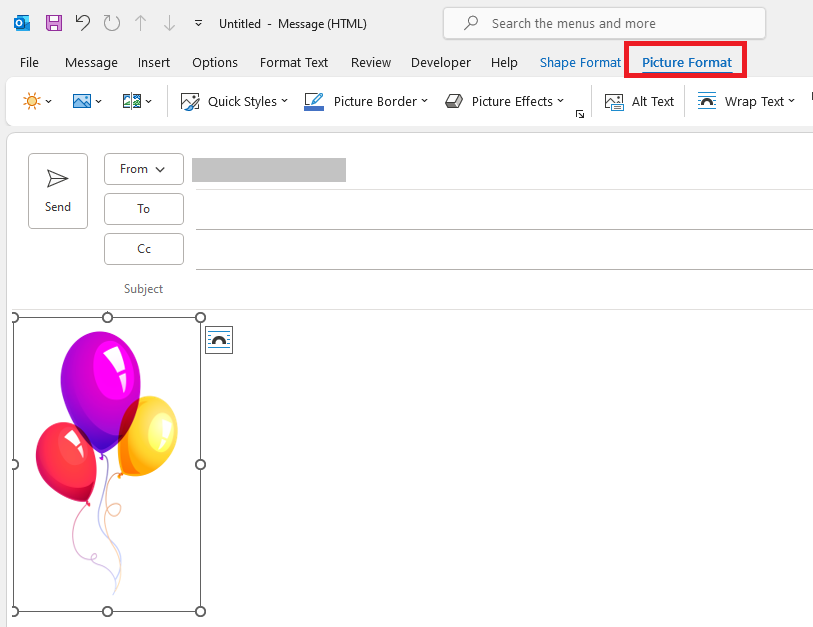Click the To button to pick recipients
This screenshot has width=813, height=627.
[x=144, y=209]
